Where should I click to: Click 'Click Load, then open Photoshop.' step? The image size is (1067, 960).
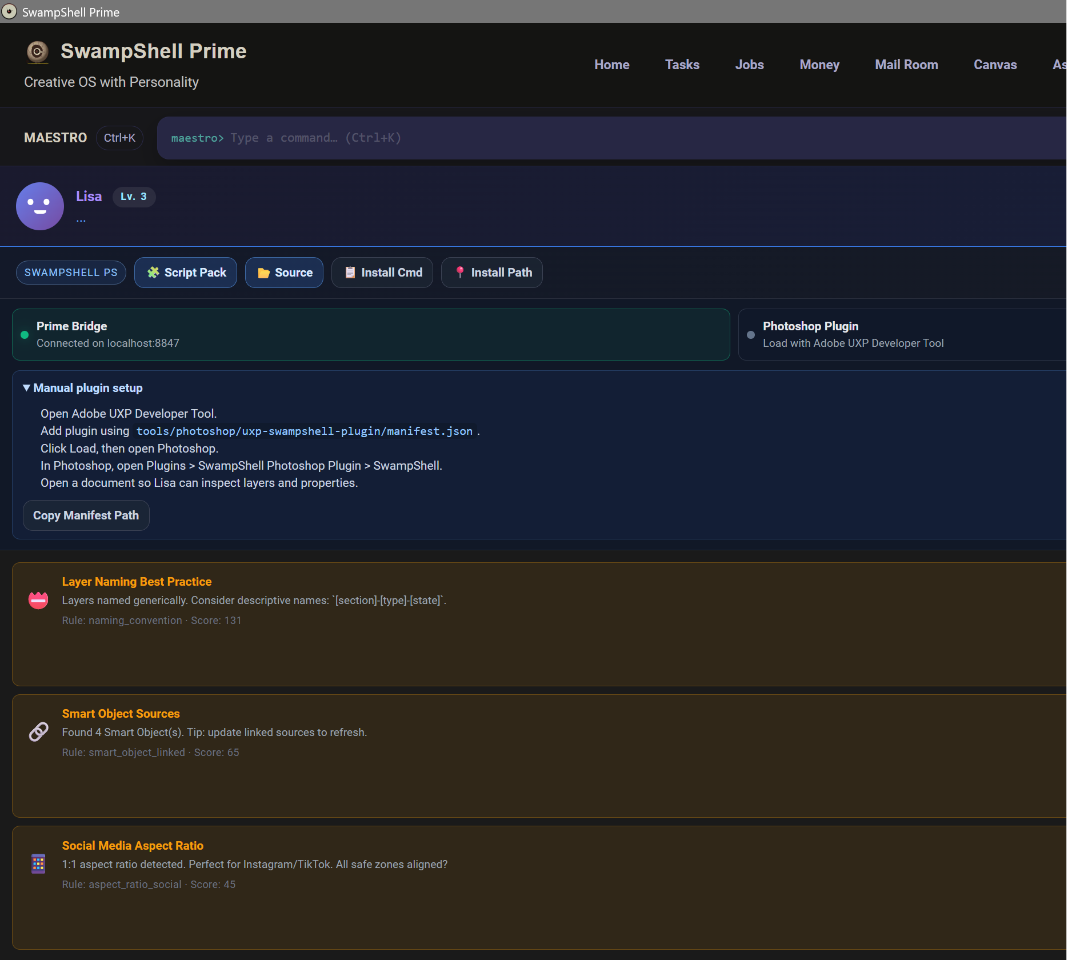[x=129, y=448]
